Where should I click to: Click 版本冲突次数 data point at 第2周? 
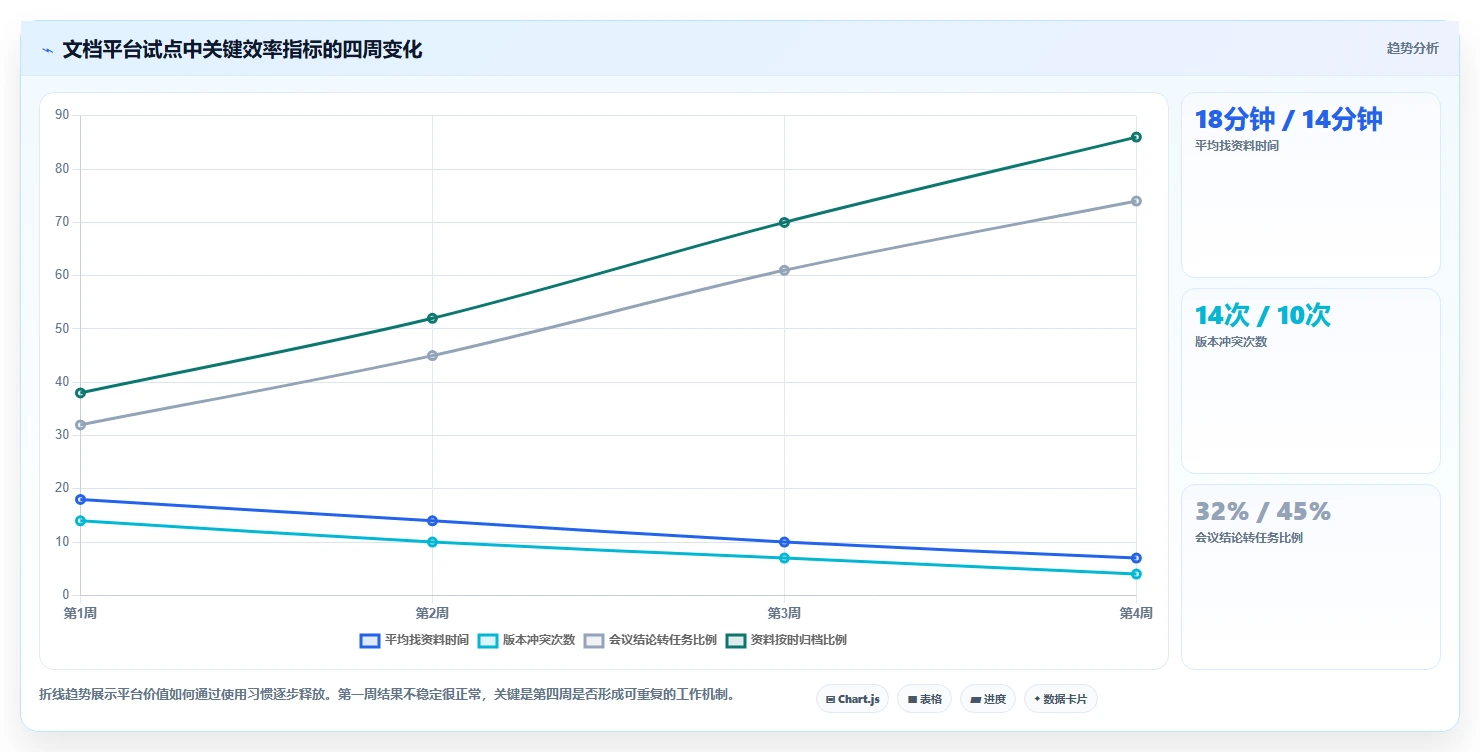pos(432,542)
